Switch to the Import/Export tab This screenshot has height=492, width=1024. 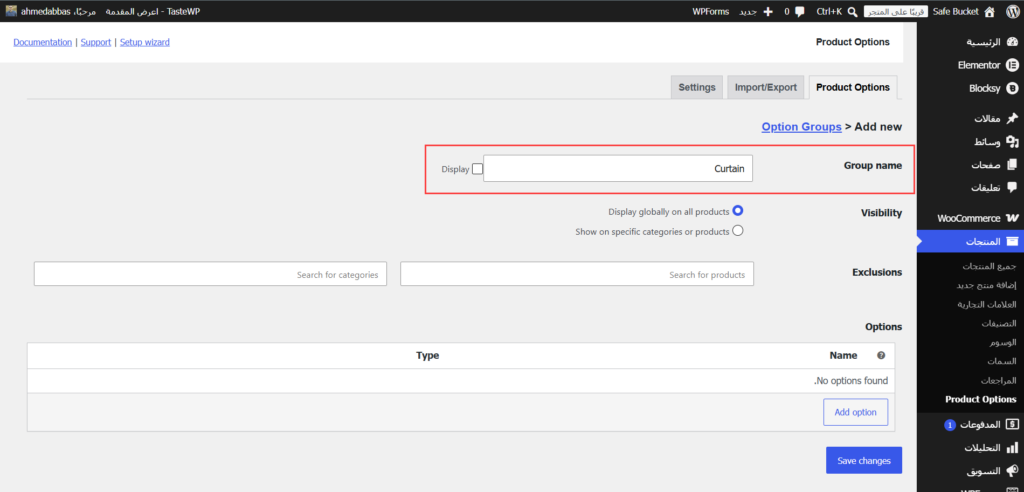pos(765,87)
